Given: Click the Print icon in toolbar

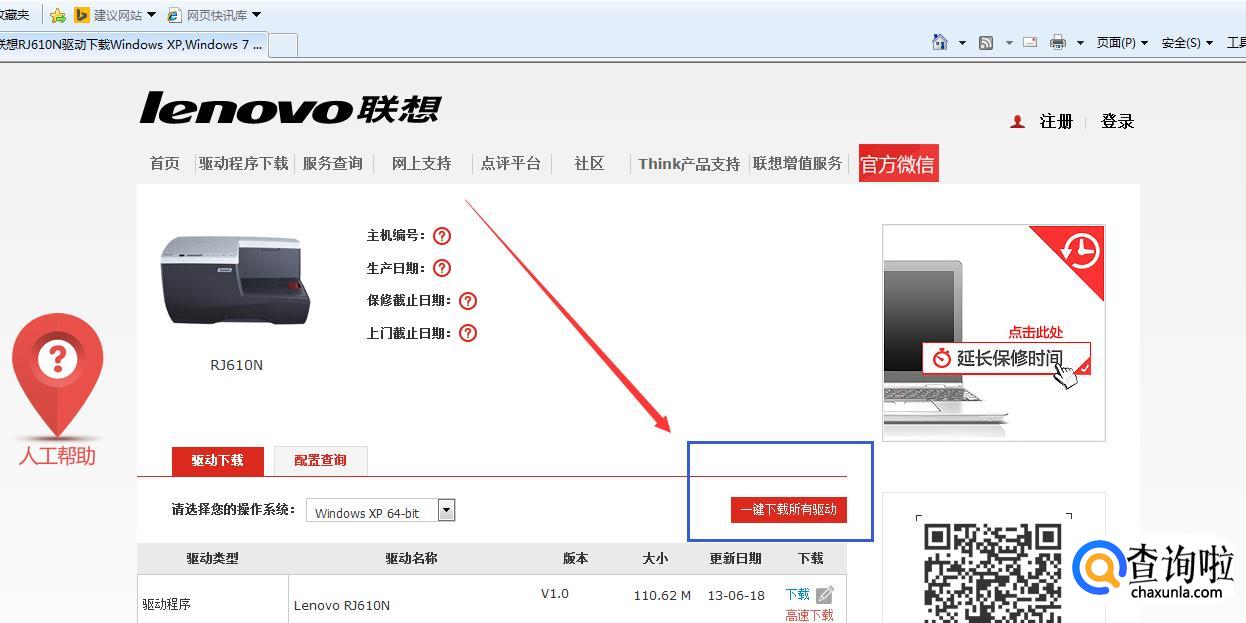Looking at the screenshot, I should coord(1057,42).
